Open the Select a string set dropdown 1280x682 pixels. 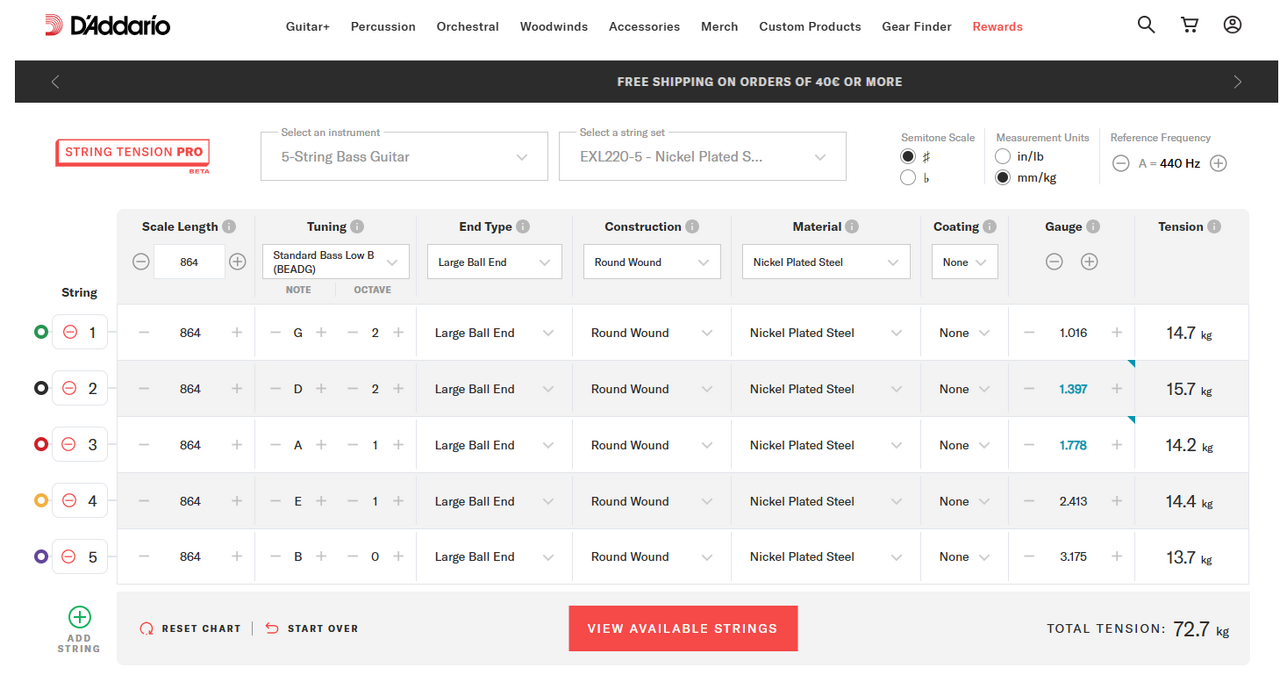pos(703,157)
